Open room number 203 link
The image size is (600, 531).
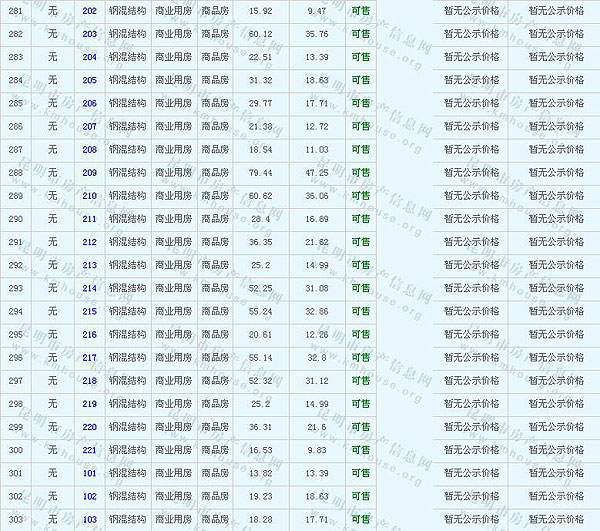[x=89, y=34]
